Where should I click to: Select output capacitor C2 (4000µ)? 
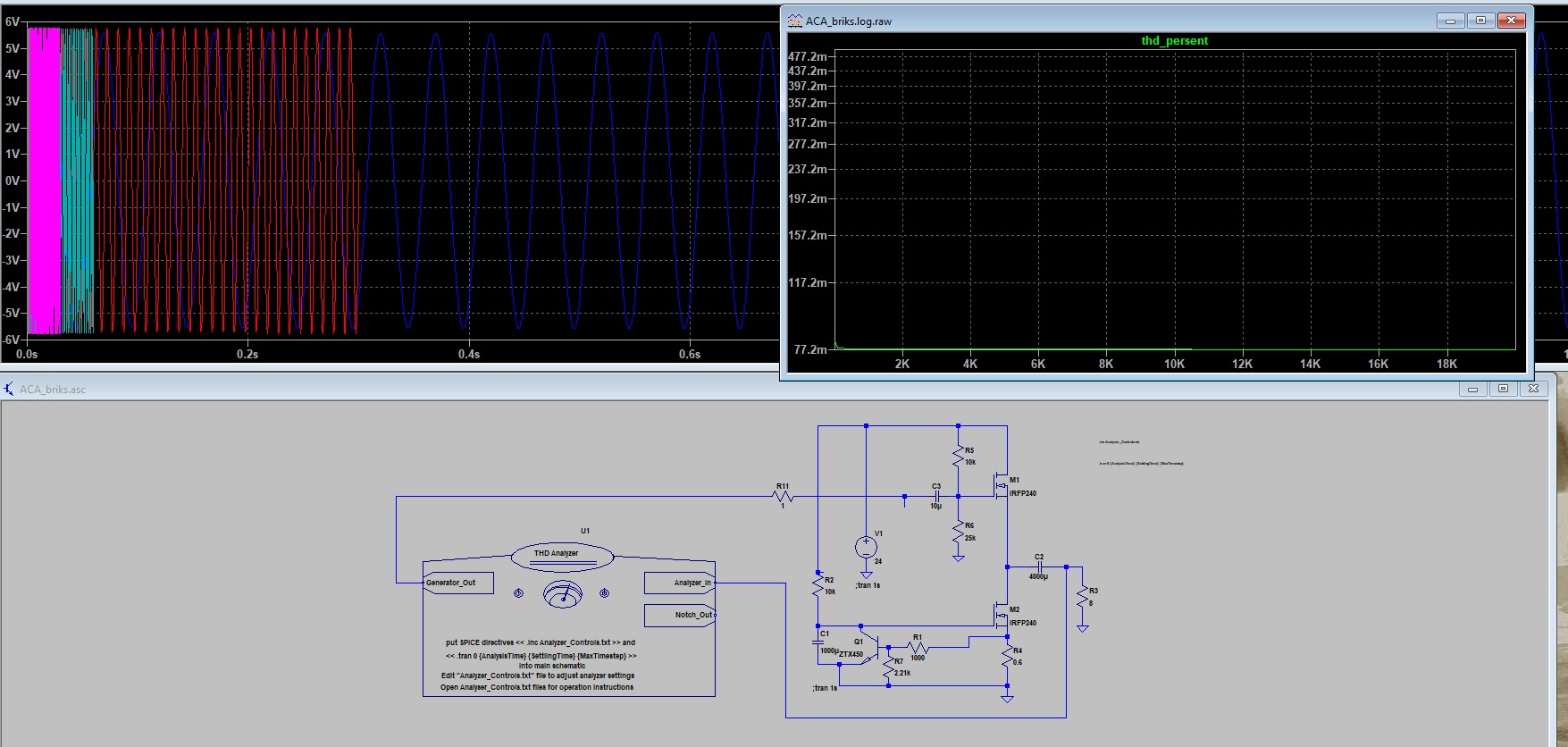1039,567
